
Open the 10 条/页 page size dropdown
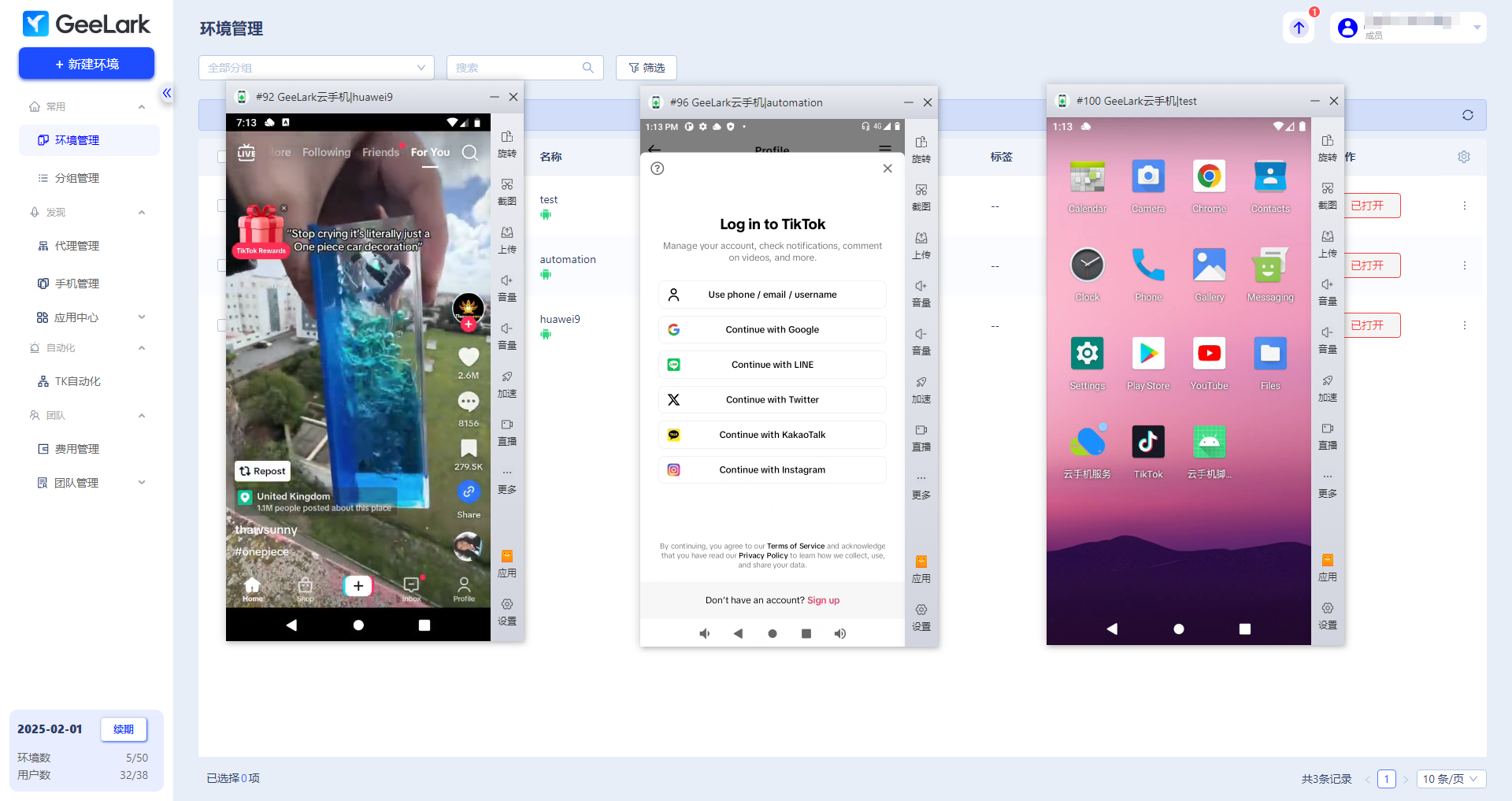point(1451,779)
